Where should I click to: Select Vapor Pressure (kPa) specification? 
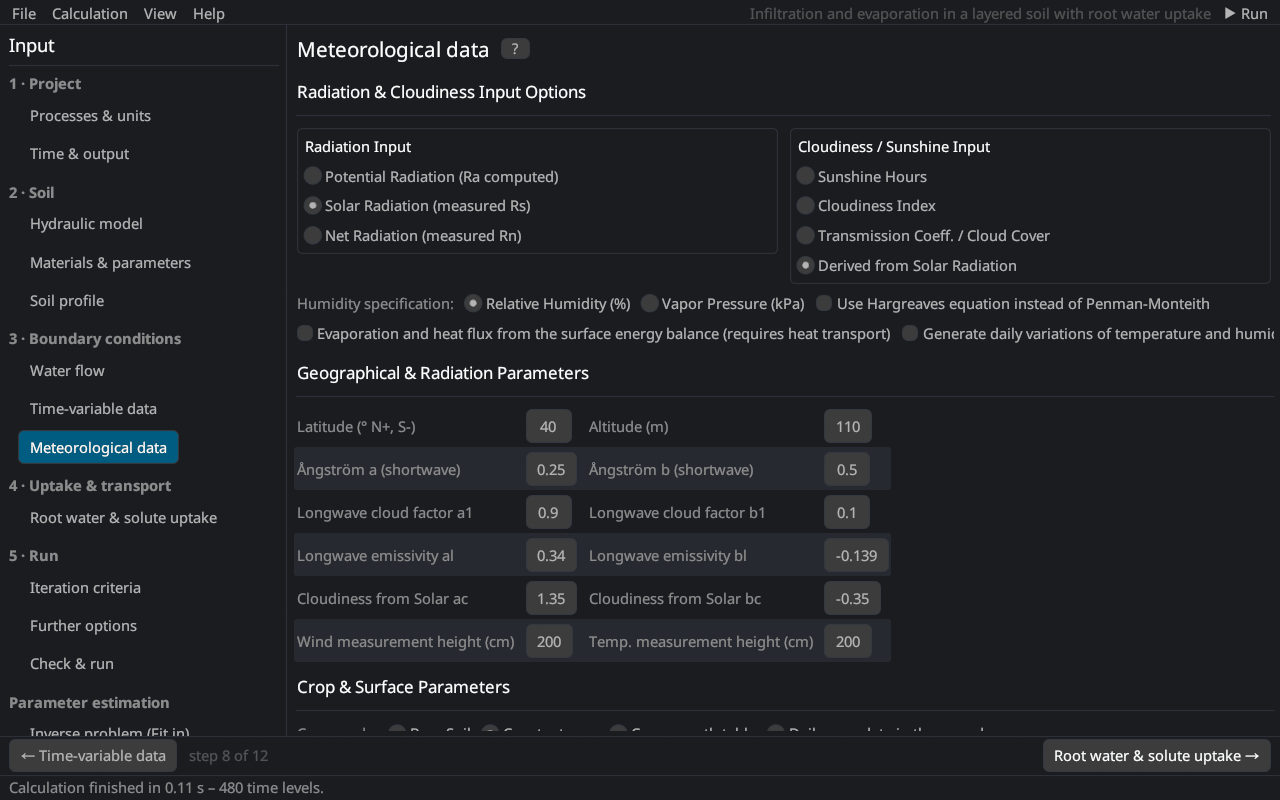click(x=723, y=304)
